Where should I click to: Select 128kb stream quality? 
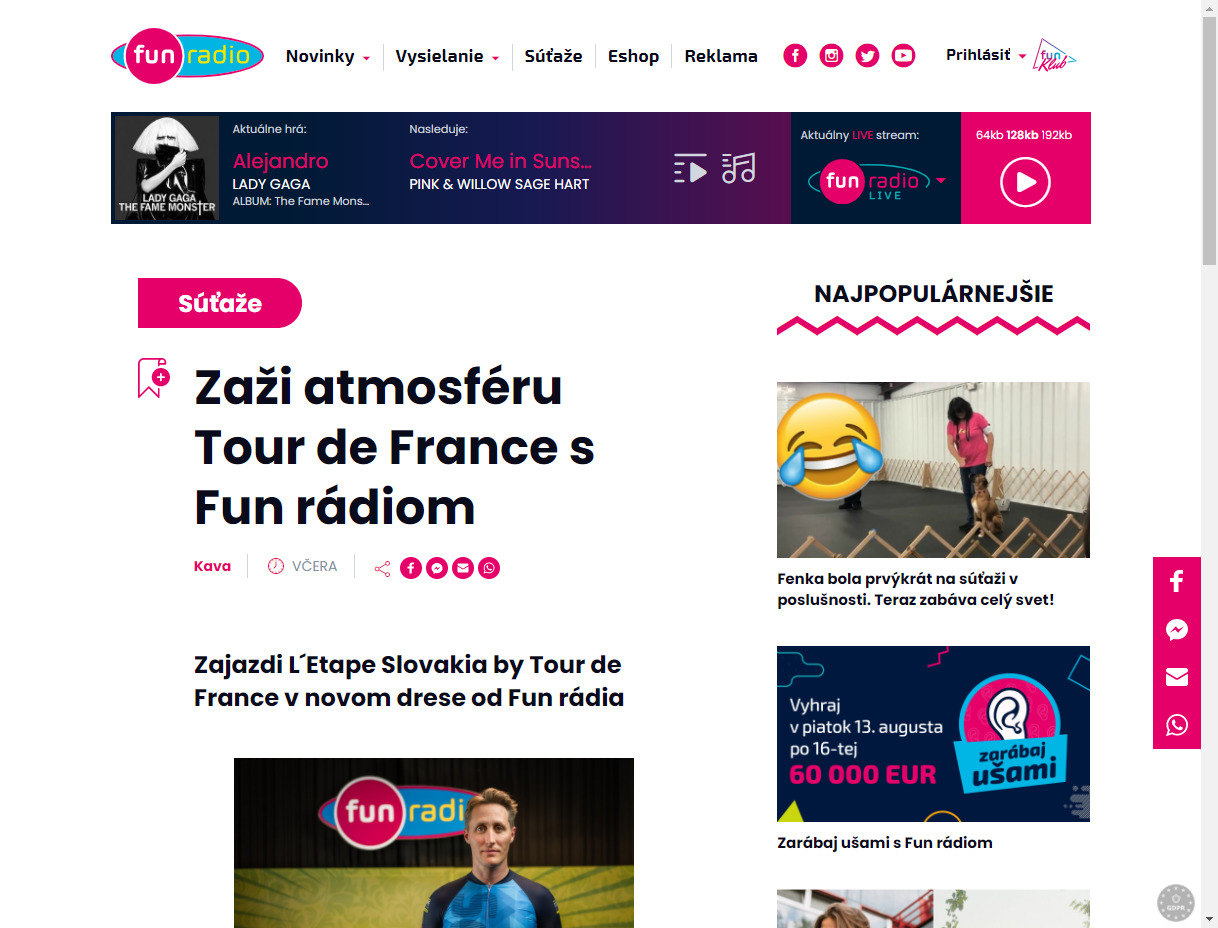(x=1022, y=135)
